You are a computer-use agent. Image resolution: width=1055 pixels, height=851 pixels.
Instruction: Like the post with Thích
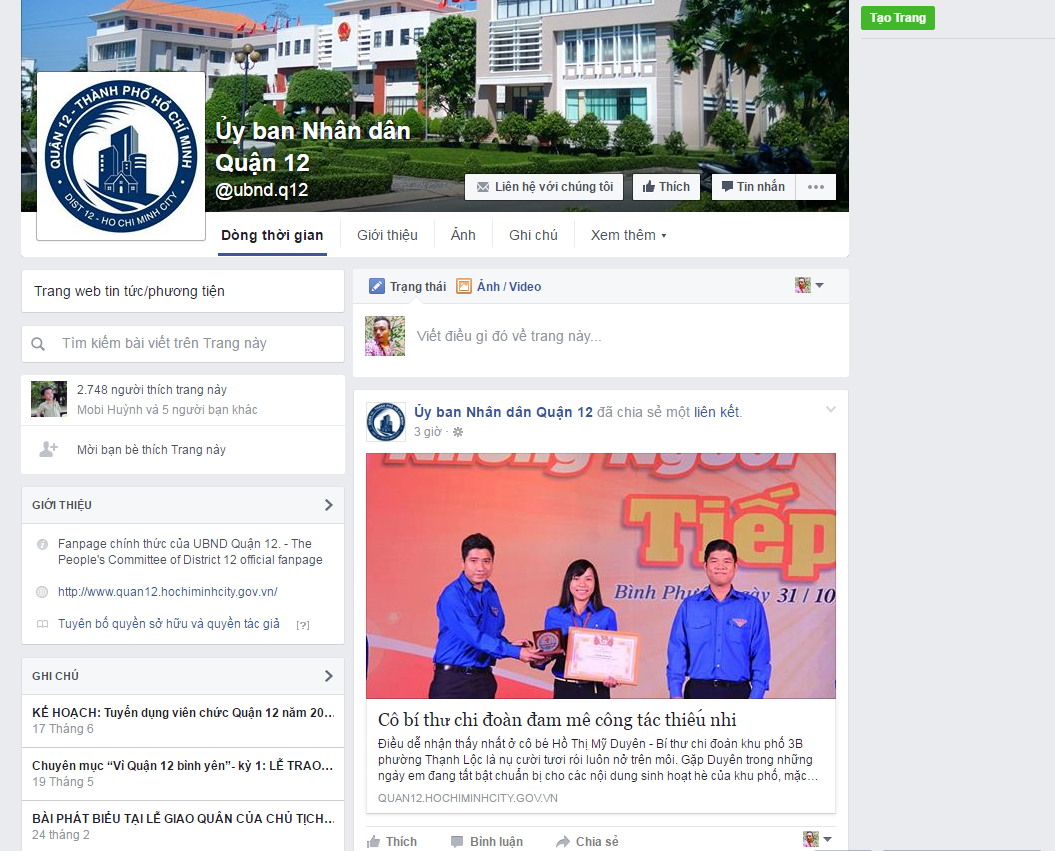pyautogui.click(x=392, y=842)
